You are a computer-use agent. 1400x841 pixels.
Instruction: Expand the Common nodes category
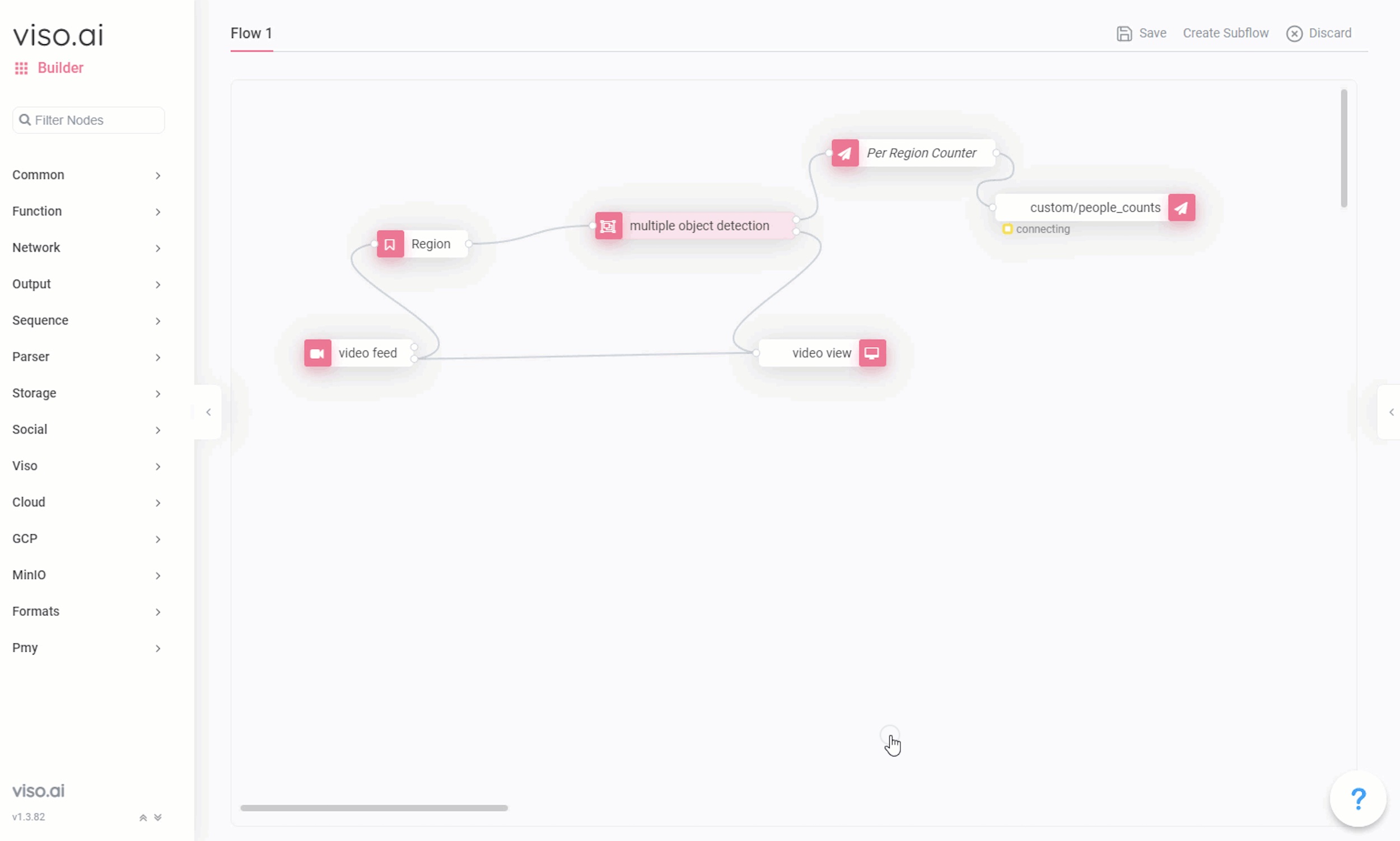point(87,174)
